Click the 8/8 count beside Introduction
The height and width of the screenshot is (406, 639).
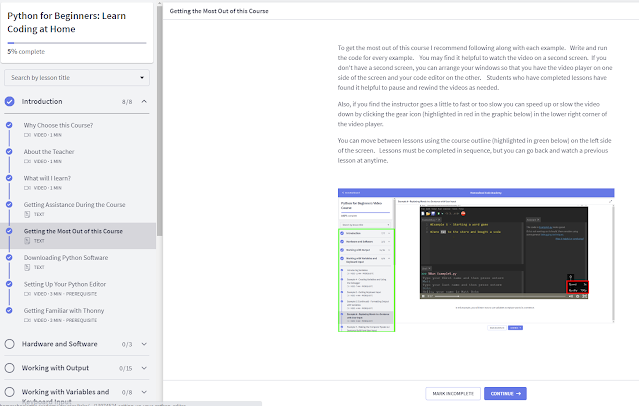tap(127, 102)
